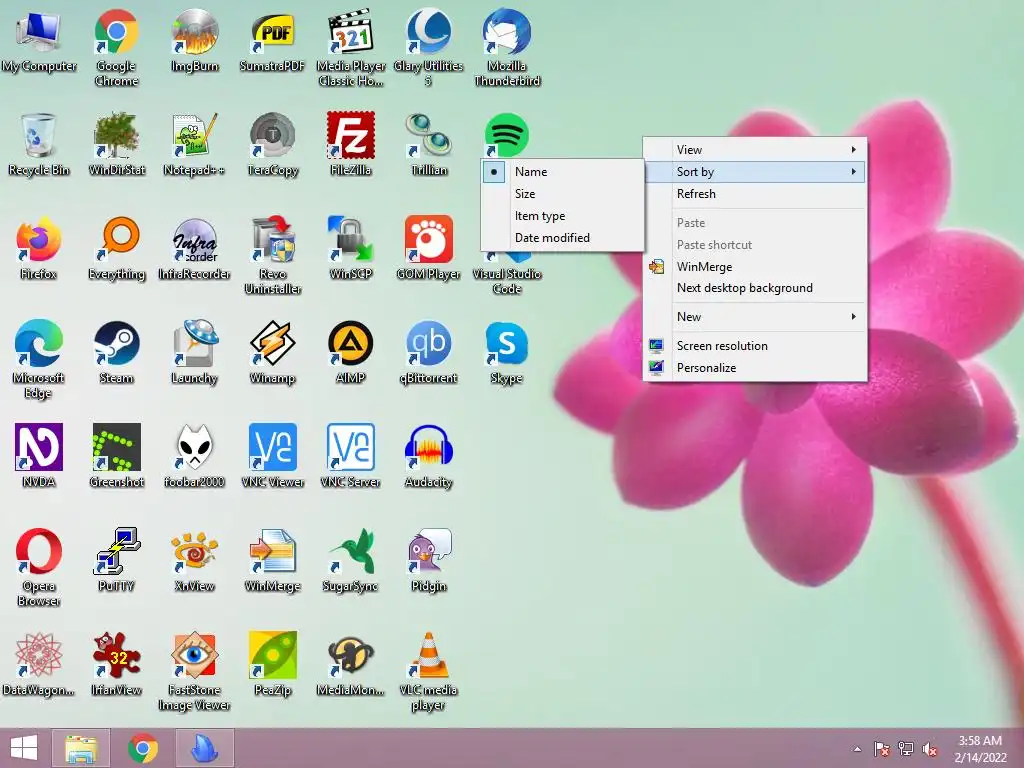Expand the View submenu
Screen dimensions: 1024x768
(x=755, y=150)
